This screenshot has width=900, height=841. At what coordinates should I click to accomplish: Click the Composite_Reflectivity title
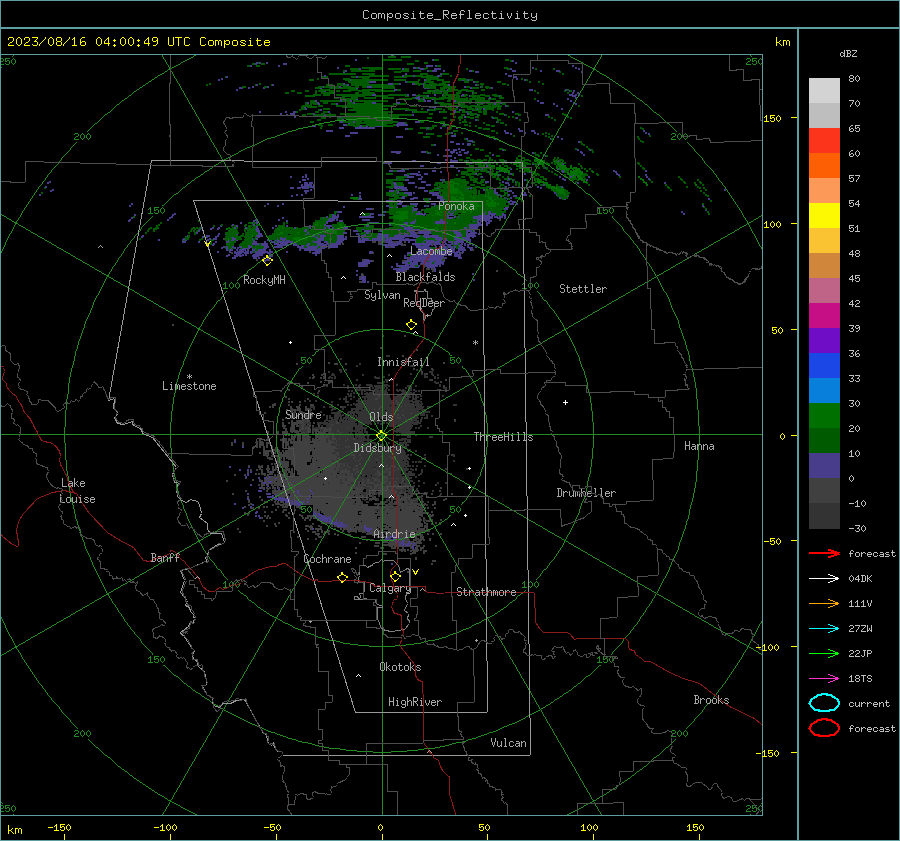(x=449, y=15)
